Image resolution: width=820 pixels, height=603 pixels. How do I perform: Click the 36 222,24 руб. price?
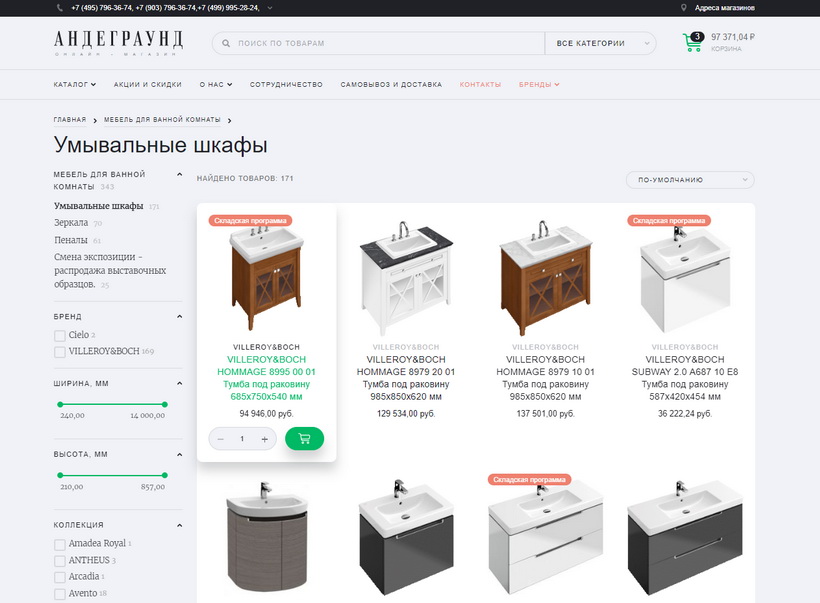685,414
